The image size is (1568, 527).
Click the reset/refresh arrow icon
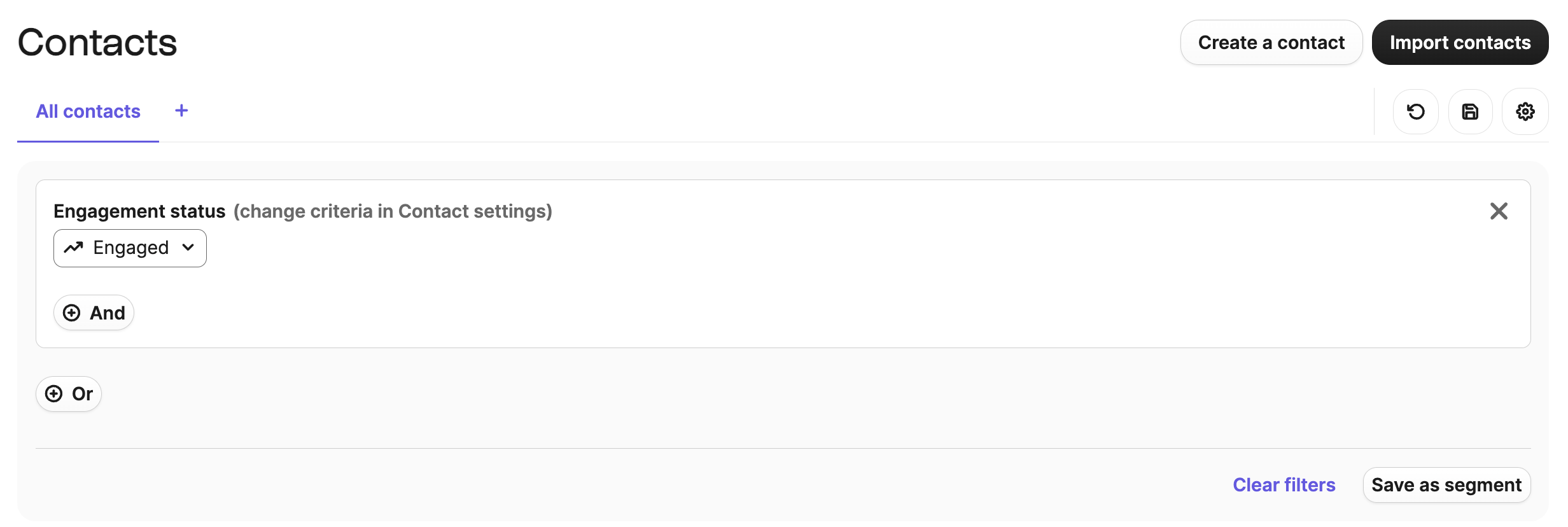(x=1415, y=112)
